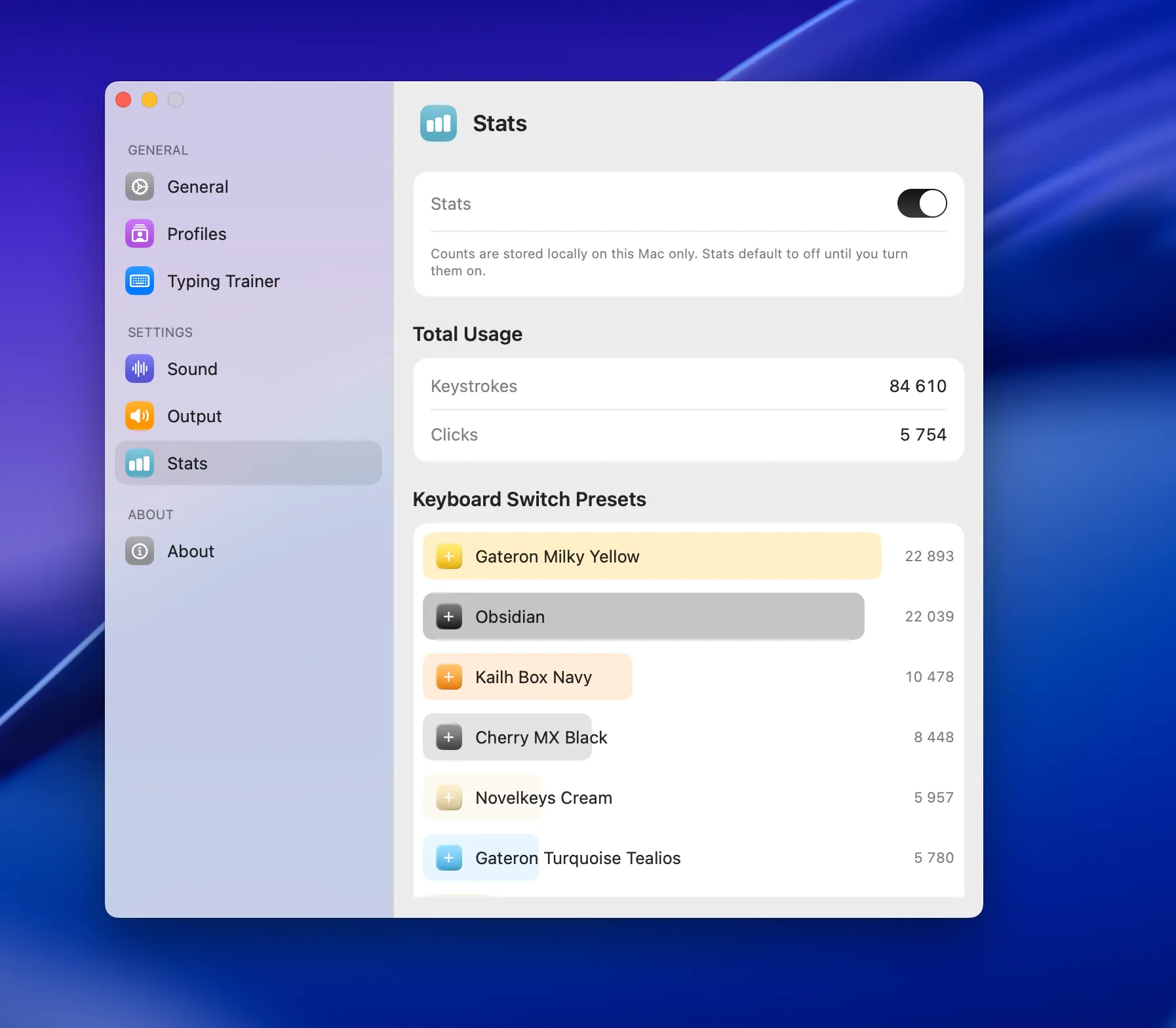Click the Clicks row label
Screen dimensions: 1176x1028
[x=454, y=435]
